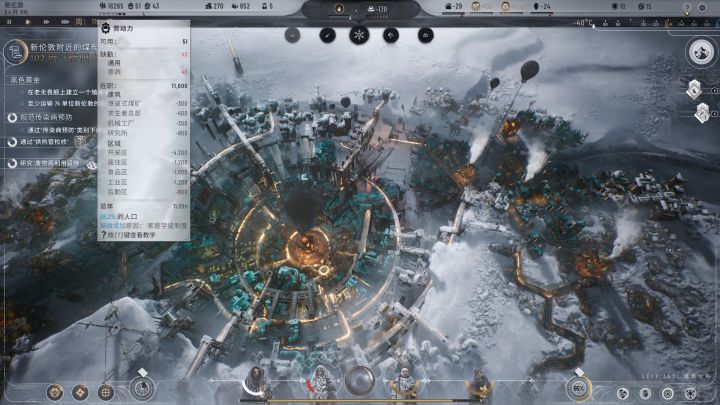Open the story scroll icon at top-left
This screenshot has width=720, height=405.
coord(16,52)
